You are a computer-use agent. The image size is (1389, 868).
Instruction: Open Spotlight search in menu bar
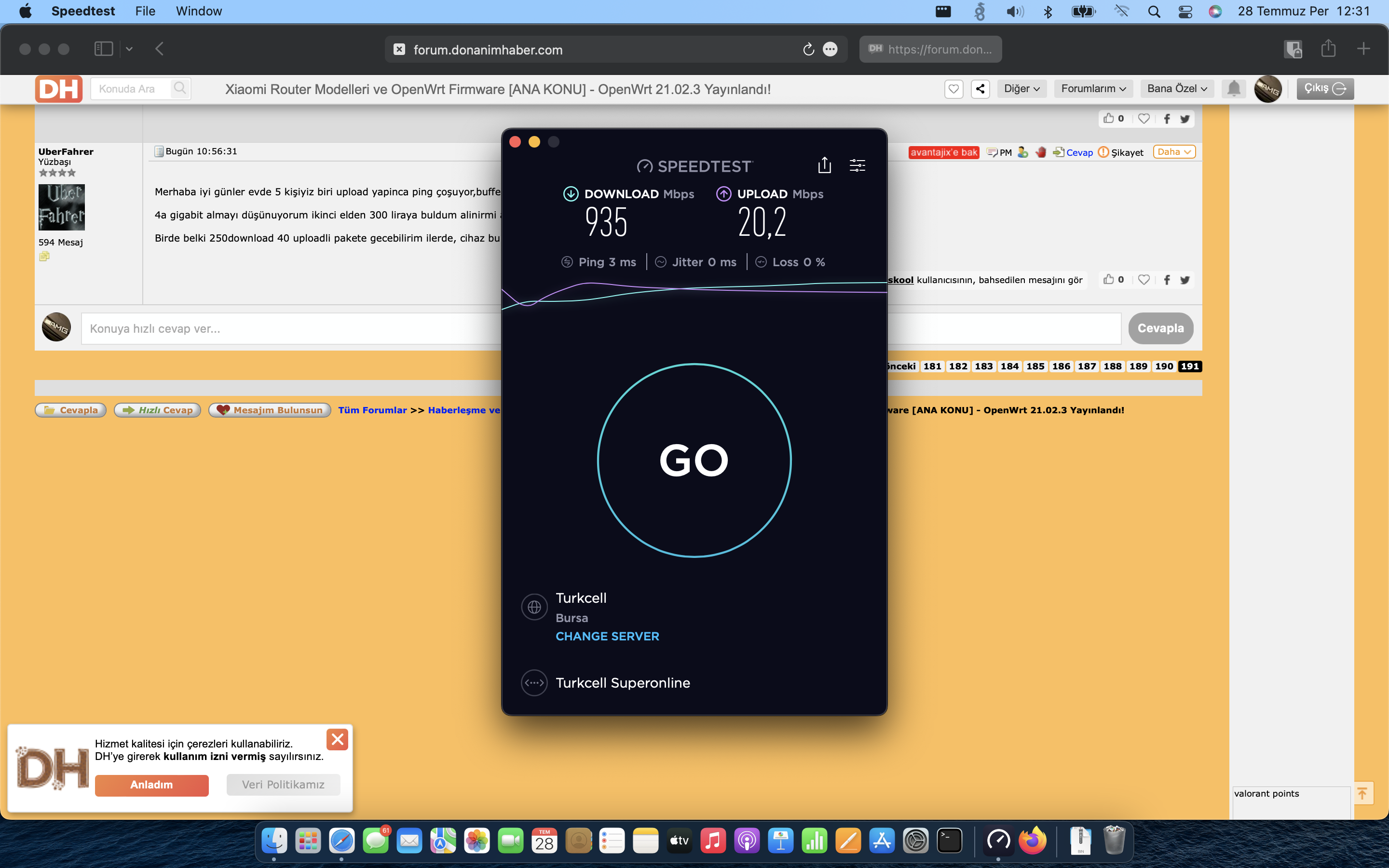(1154, 11)
